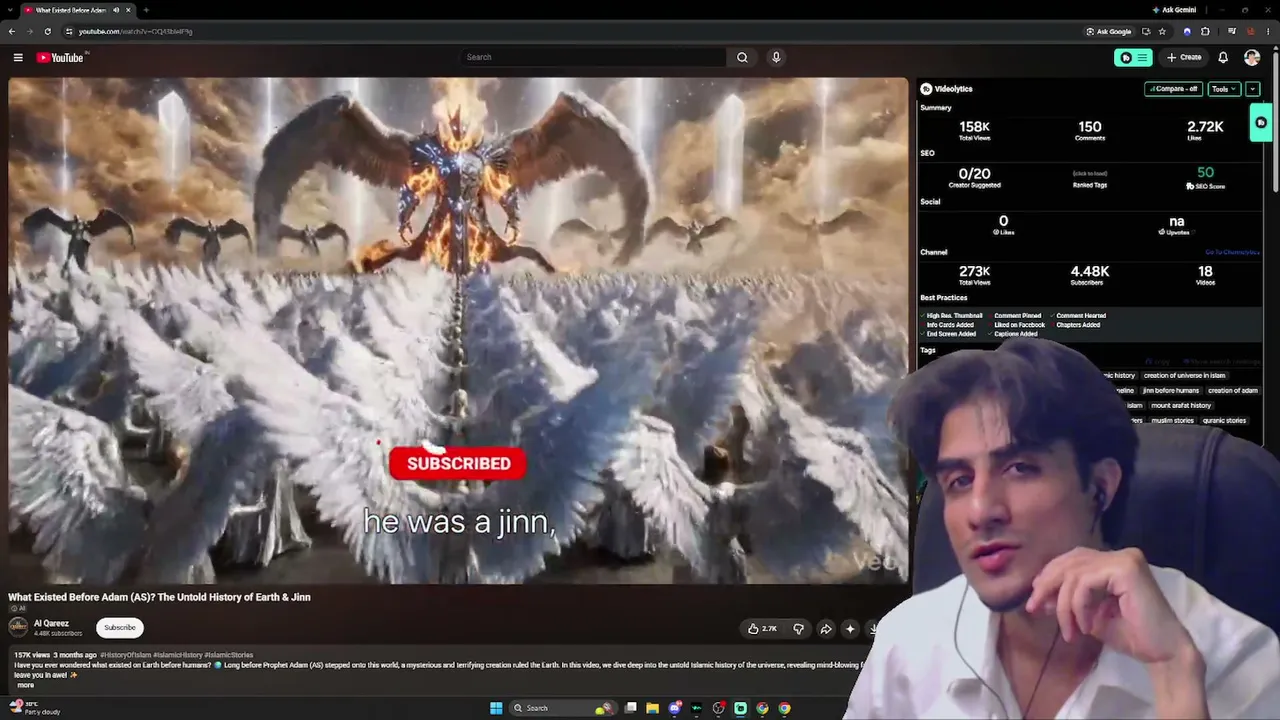Select the 'quranic stories' tag

click(x=1224, y=421)
